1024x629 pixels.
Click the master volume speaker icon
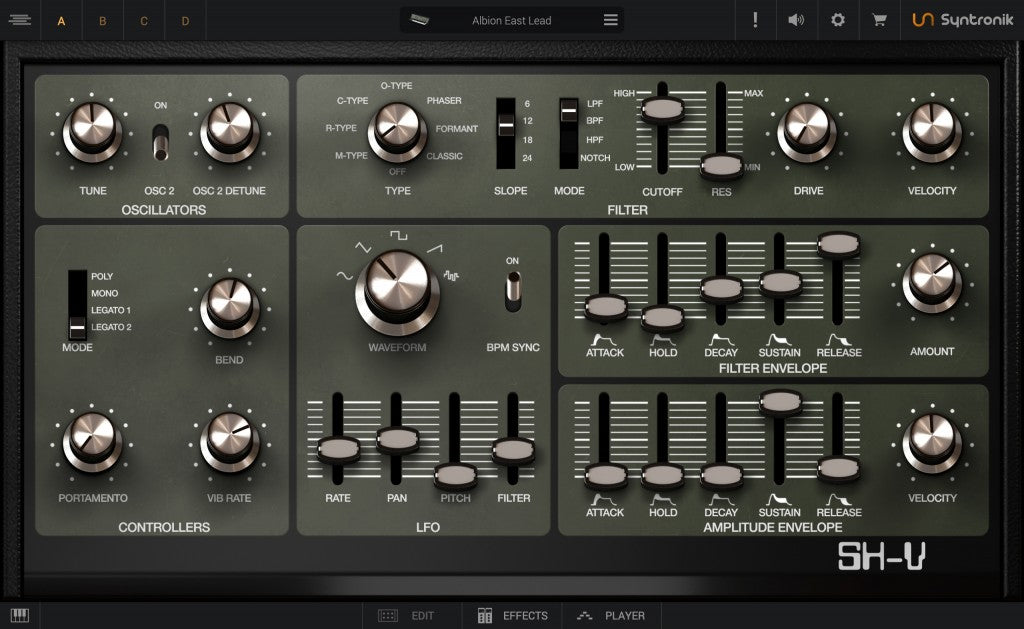(796, 19)
